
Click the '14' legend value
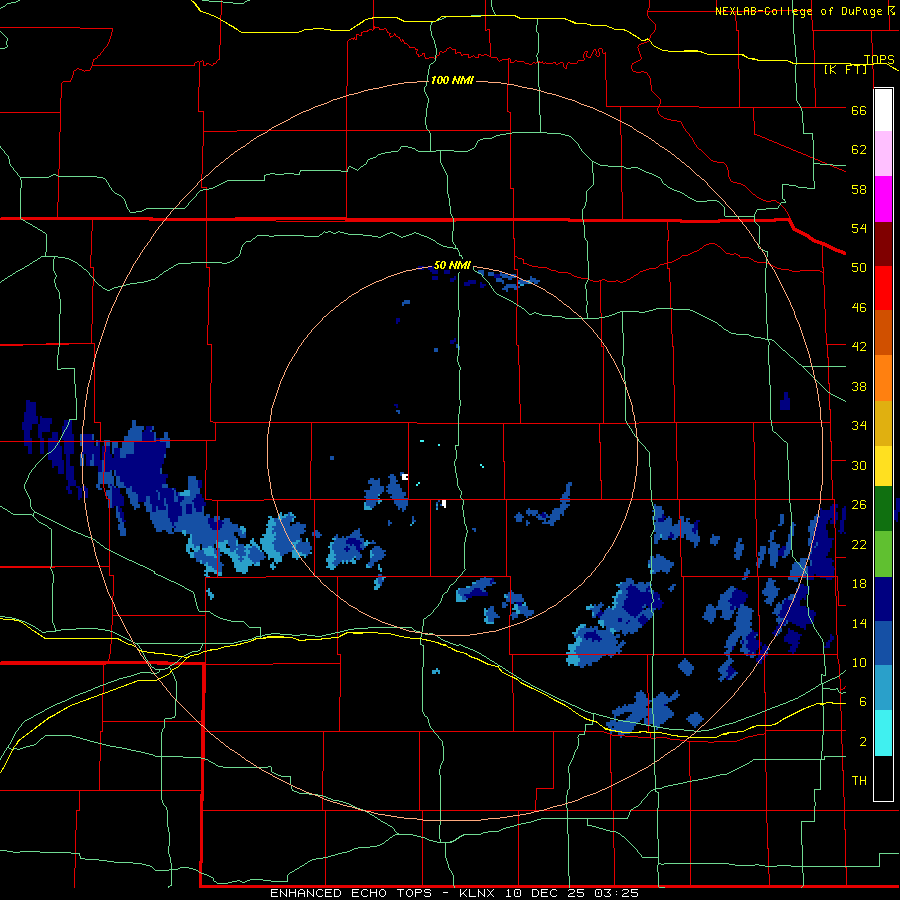[x=859, y=623]
